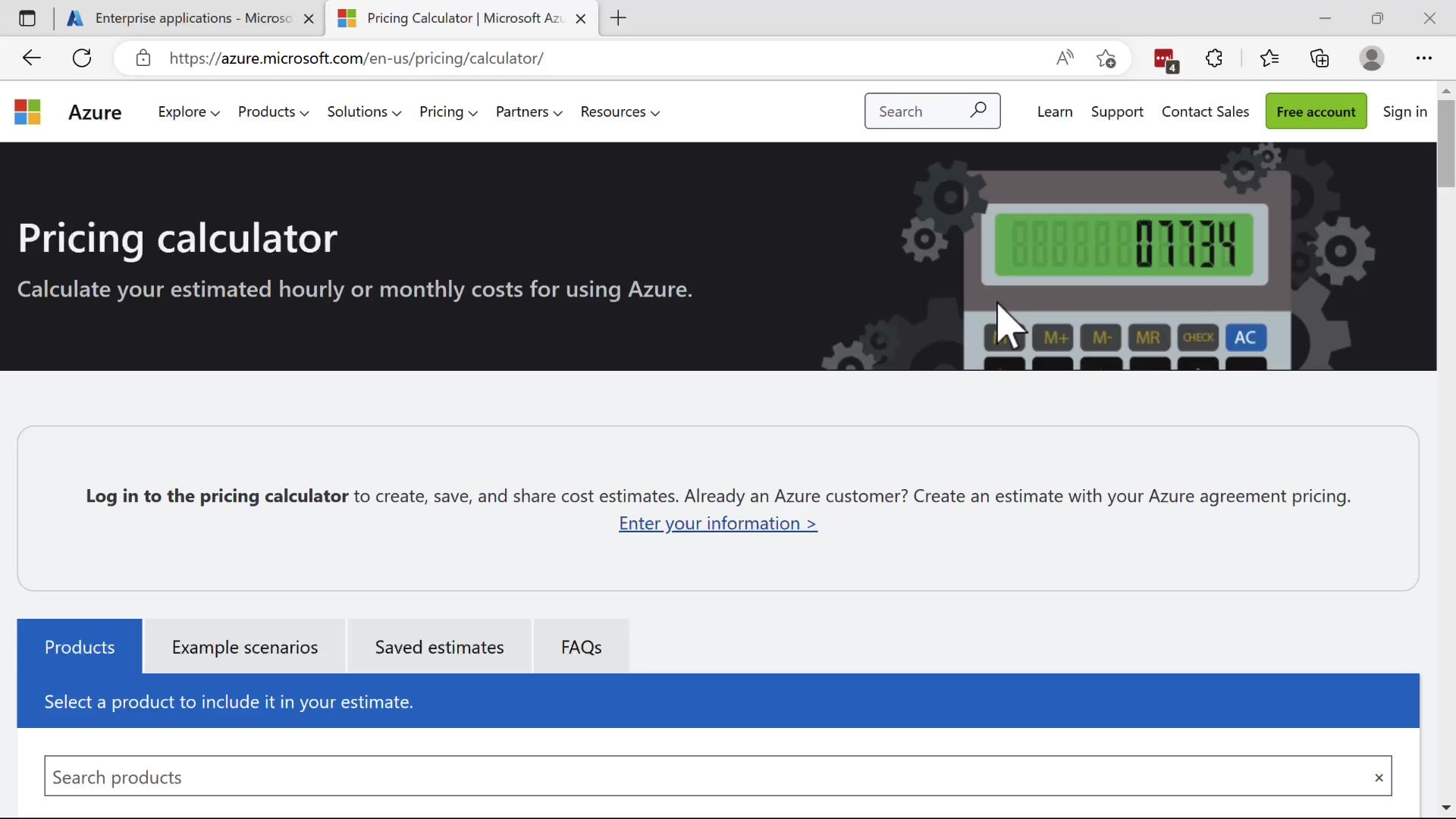Expand the Explore dropdown menu
This screenshot has width=1456, height=819.
pos(188,112)
